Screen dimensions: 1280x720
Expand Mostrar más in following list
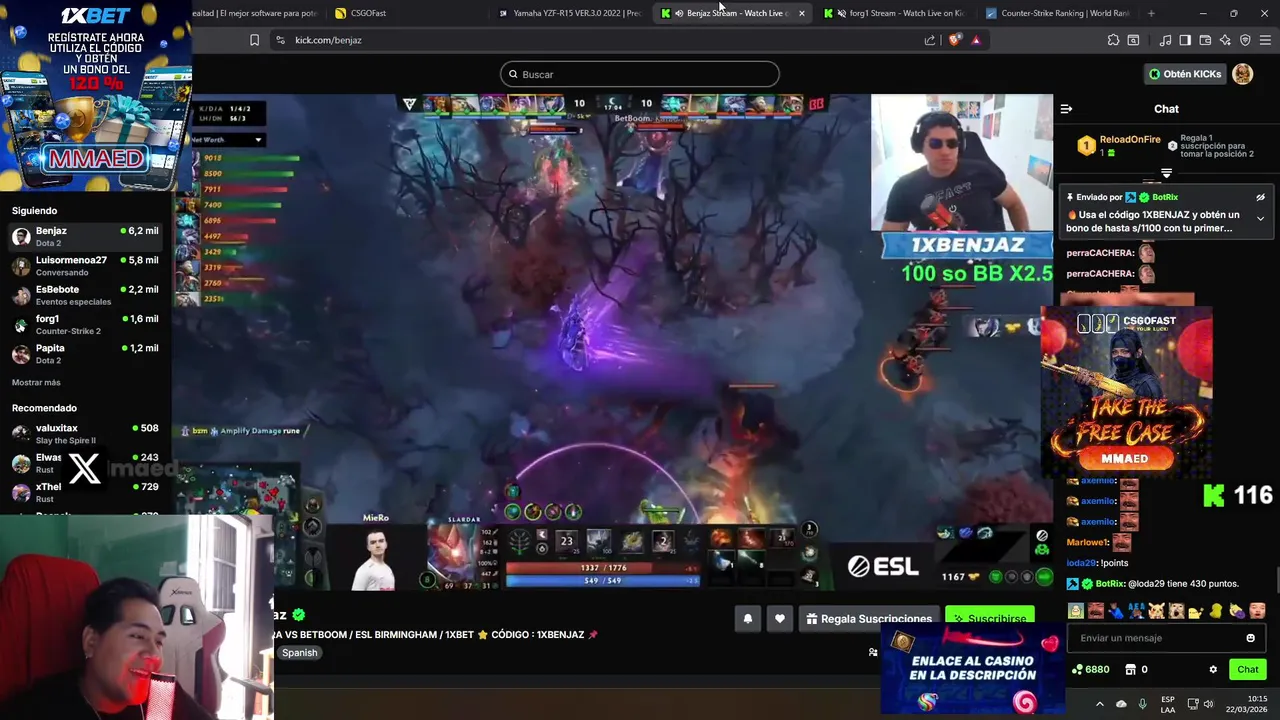[36, 383]
